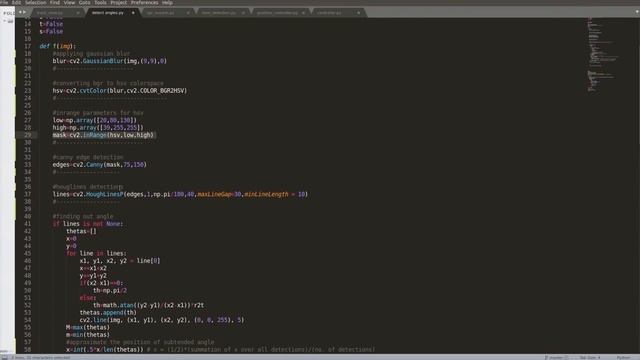Open the Find menu
The height and width of the screenshot is (360, 640).
[x=55, y=2]
